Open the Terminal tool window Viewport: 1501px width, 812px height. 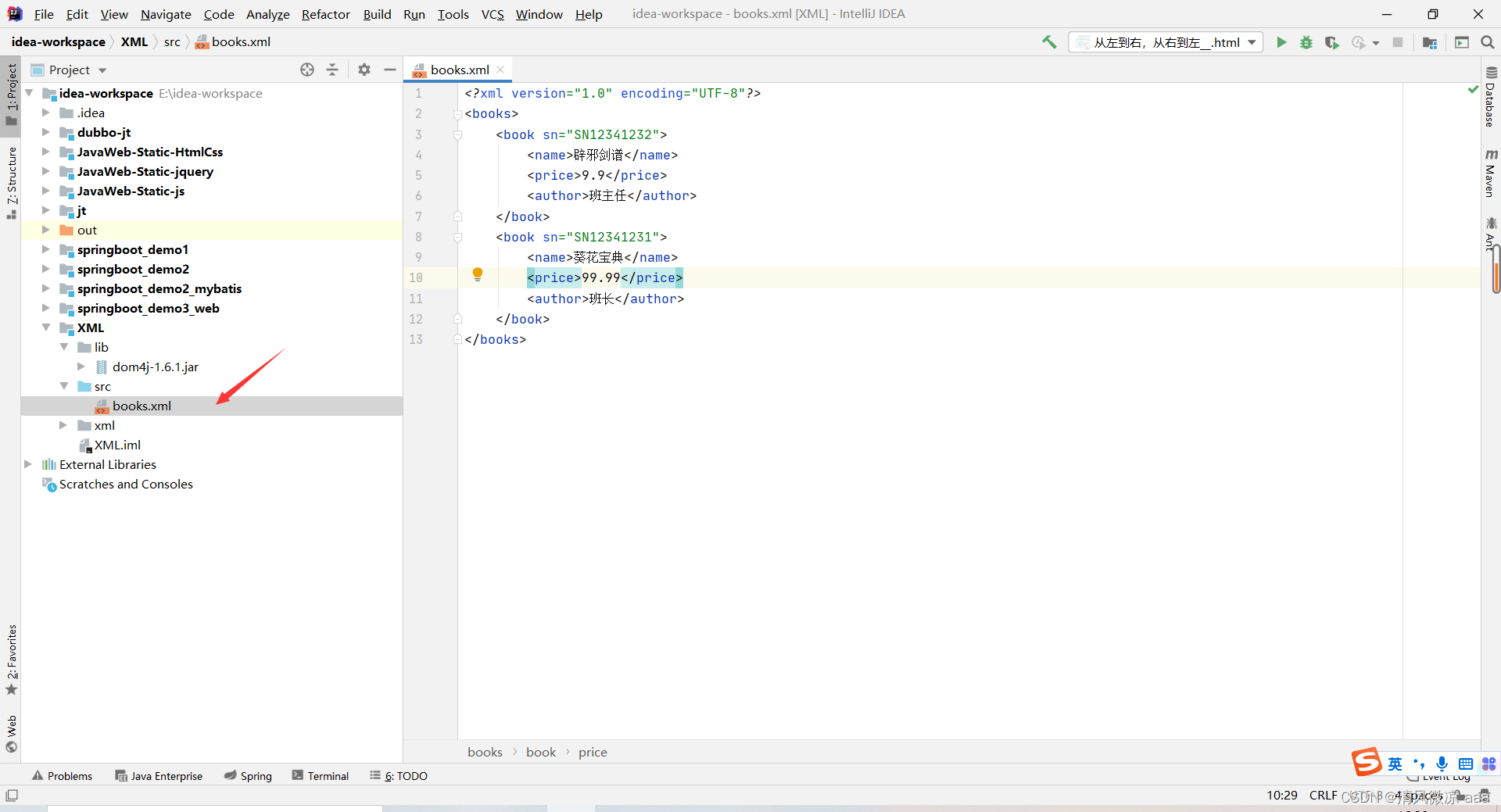tap(320, 776)
